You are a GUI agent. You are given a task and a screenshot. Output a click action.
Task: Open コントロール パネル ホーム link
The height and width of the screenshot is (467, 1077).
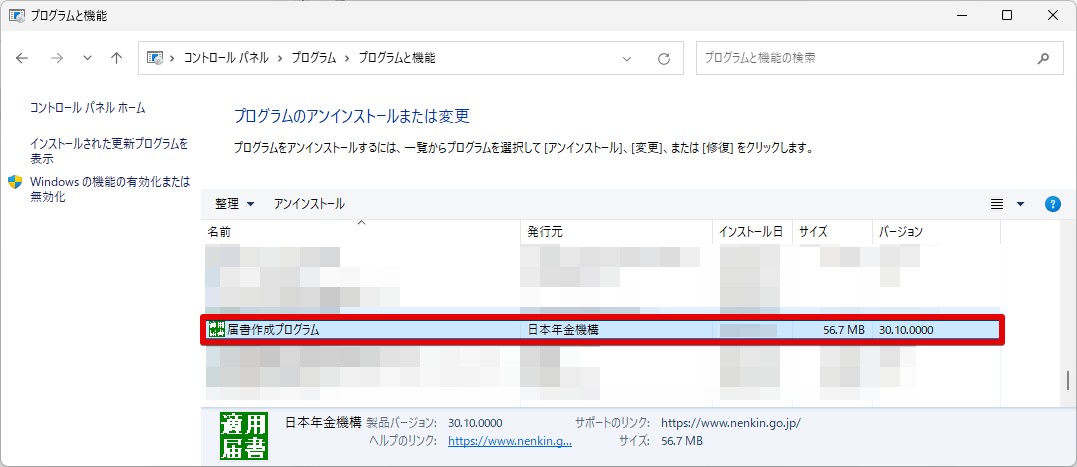coord(88,108)
